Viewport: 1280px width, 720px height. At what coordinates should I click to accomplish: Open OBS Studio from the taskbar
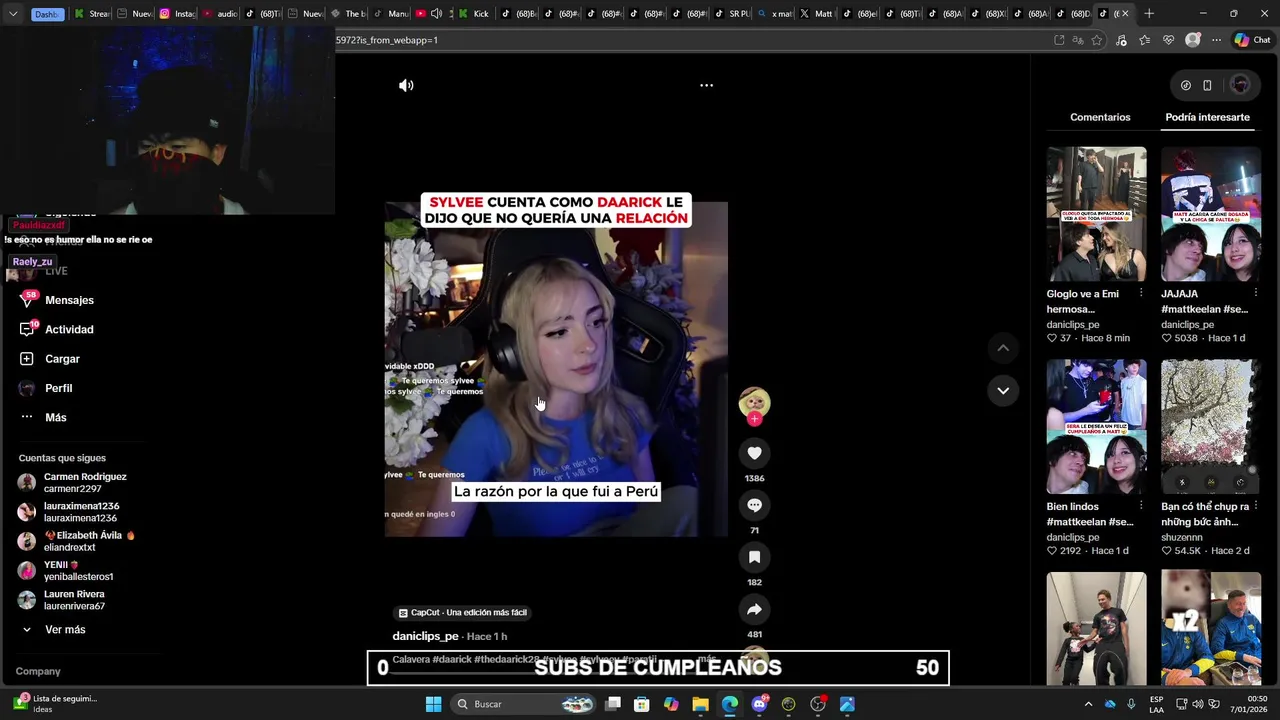point(818,704)
